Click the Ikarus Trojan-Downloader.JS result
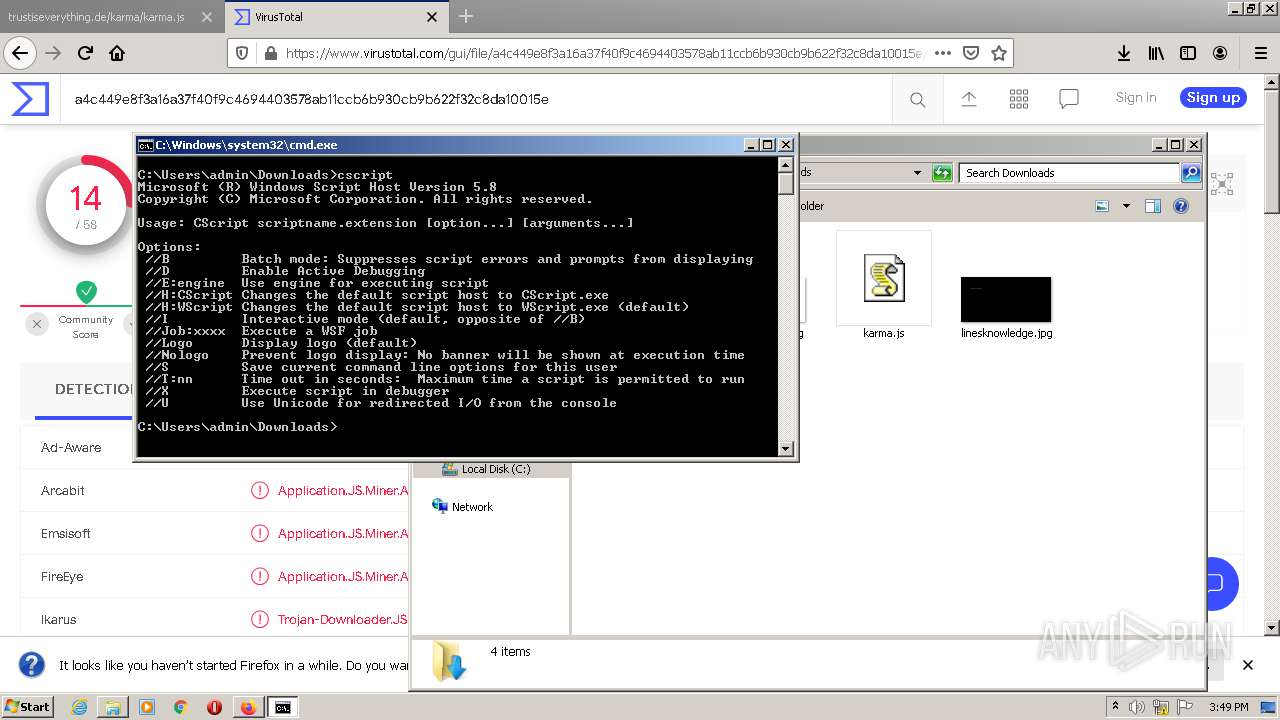1280x720 pixels. tap(343, 620)
